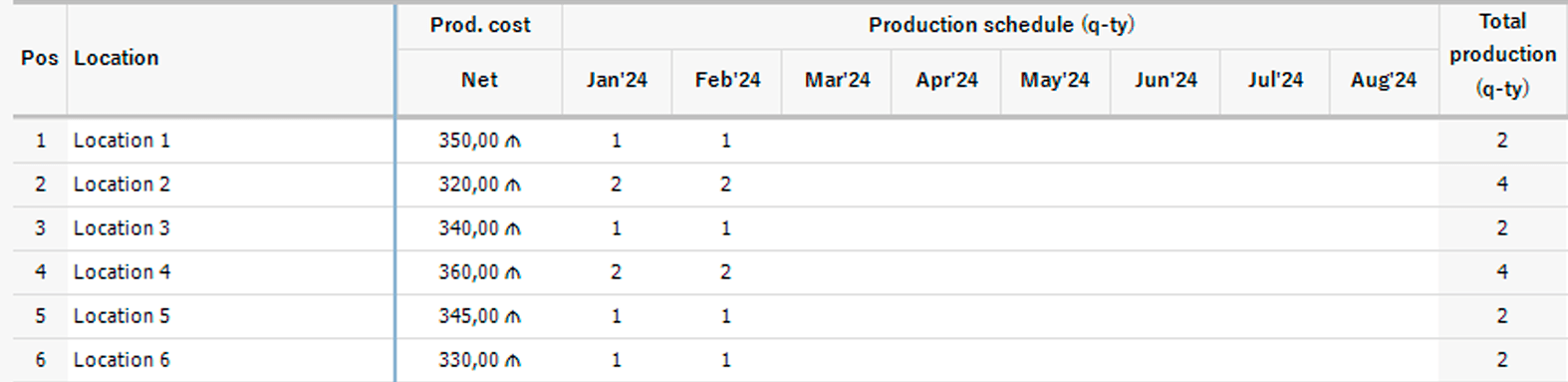Screen dimensions: 1568x382
Task: Select the Location 6 row name
Action: coord(122,360)
